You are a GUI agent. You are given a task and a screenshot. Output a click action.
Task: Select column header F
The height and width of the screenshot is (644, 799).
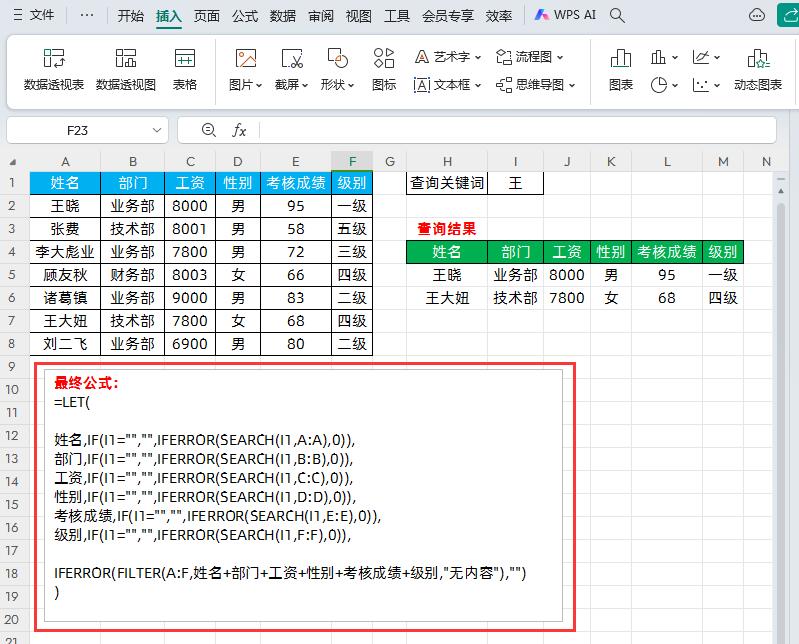pos(352,162)
